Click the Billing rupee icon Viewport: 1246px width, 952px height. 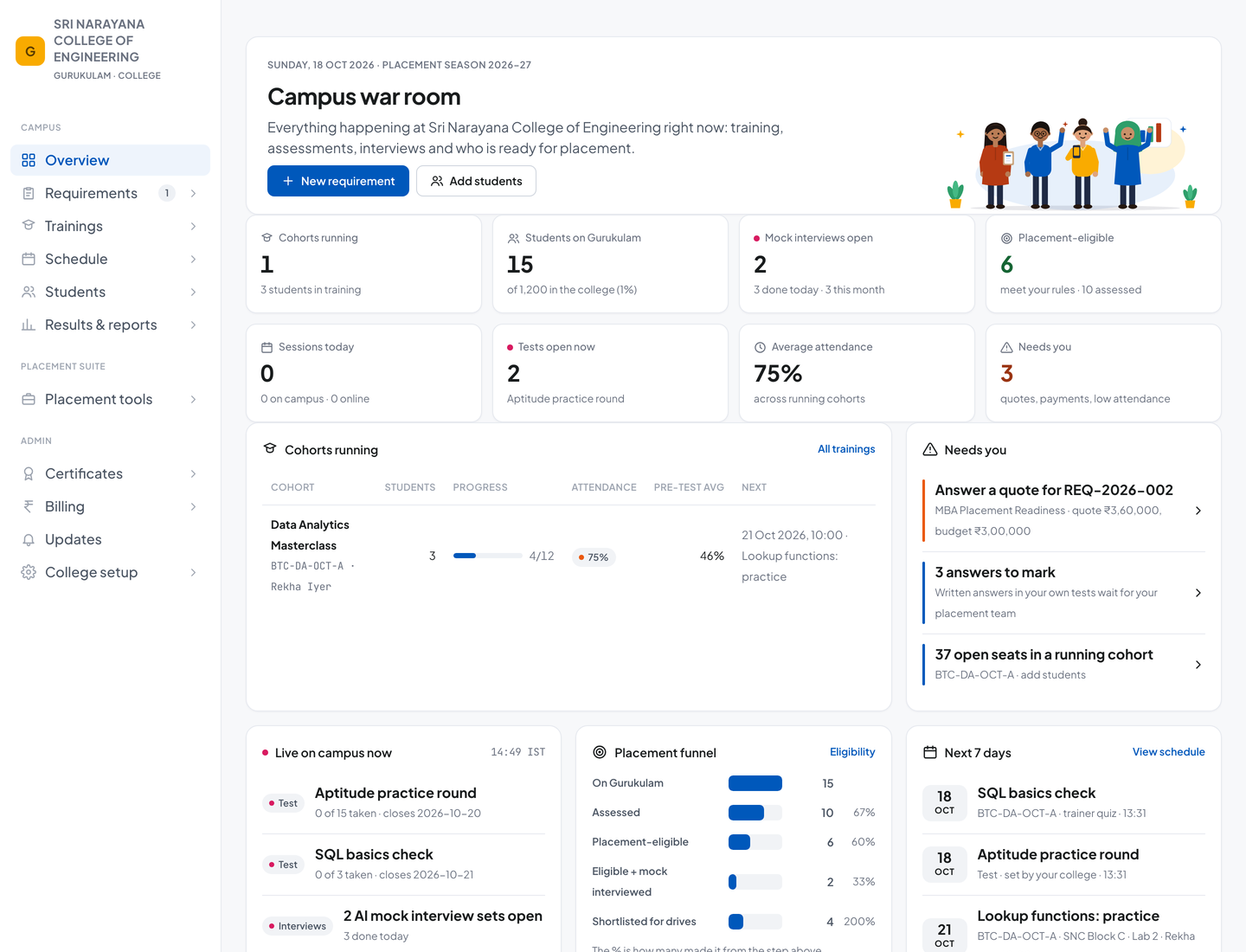click(29, 506)
